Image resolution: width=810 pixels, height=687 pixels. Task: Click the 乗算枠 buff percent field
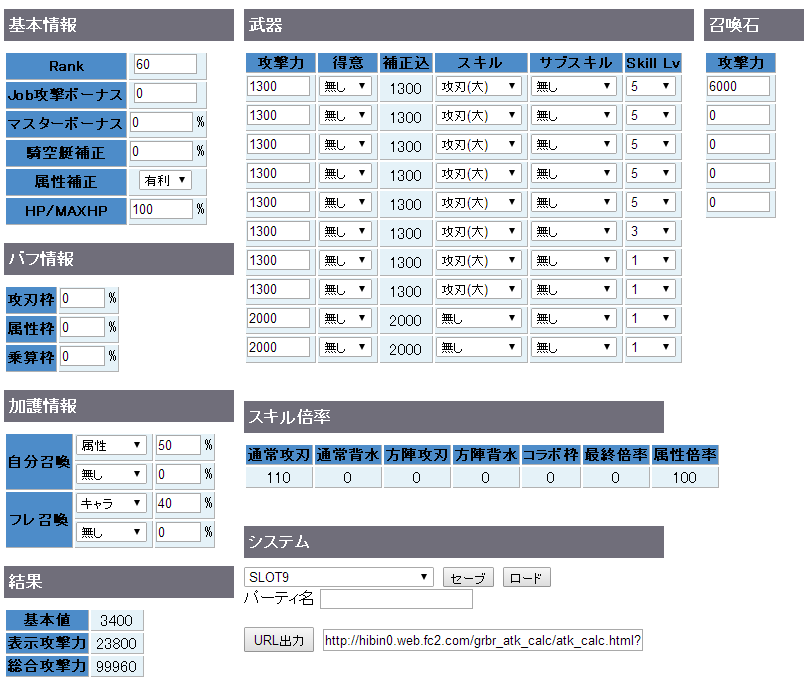pos(83,356)
